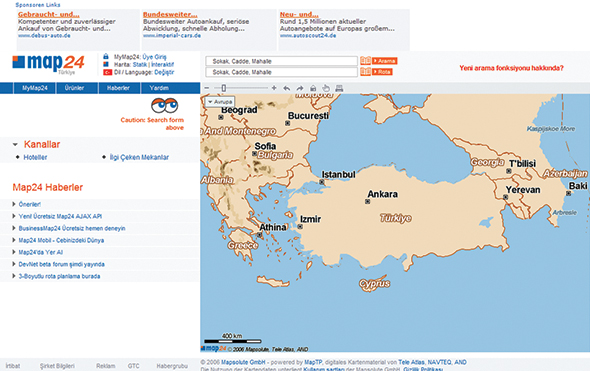Click the Bundesweiter... sponsored ad title
The width and height of the screenshot is (590, 371).
(170, 14)
